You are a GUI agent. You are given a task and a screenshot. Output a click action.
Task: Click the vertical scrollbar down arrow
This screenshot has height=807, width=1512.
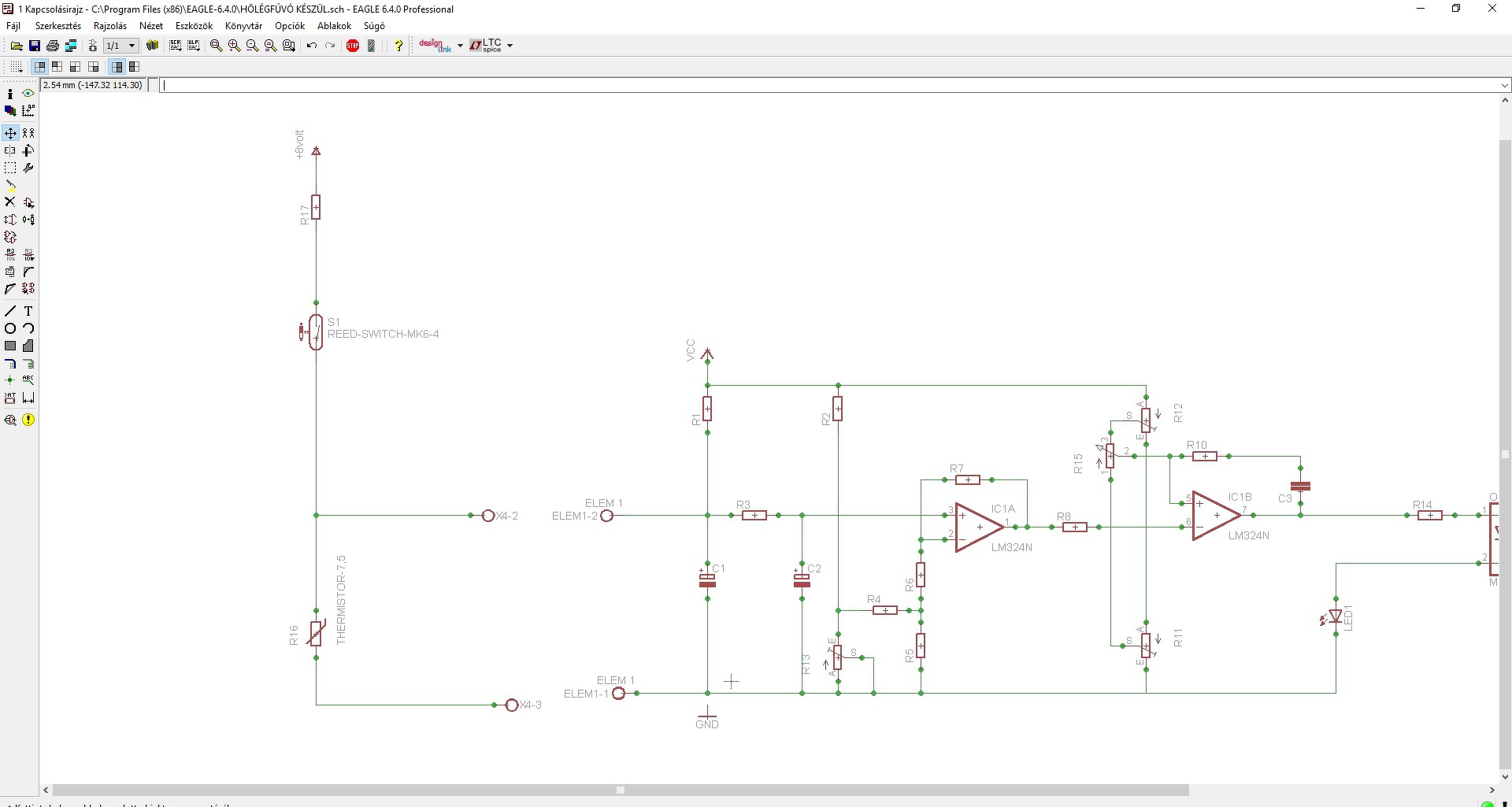pos(1505,776)
